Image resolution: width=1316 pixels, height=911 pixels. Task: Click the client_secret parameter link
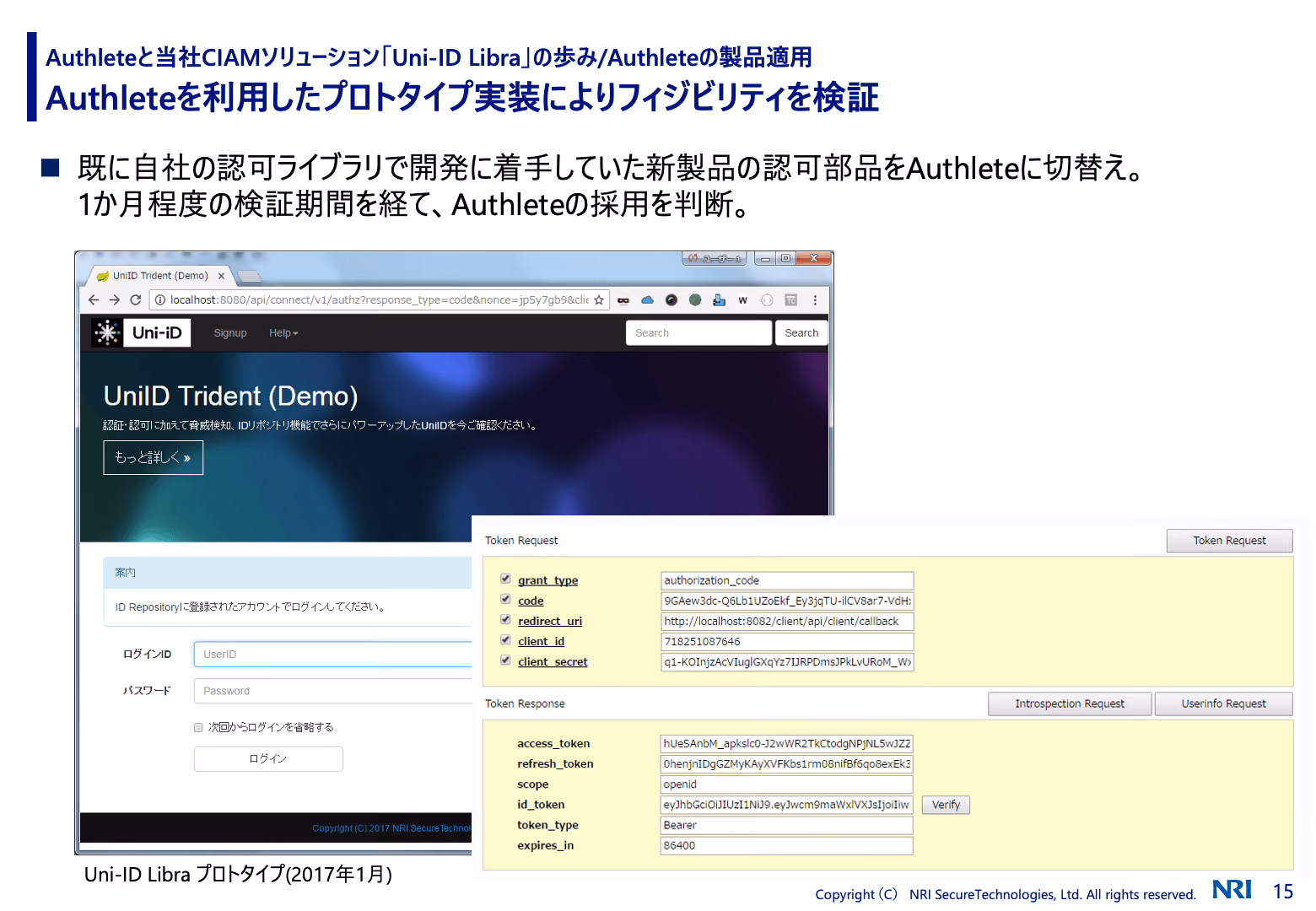coord(553,662)
